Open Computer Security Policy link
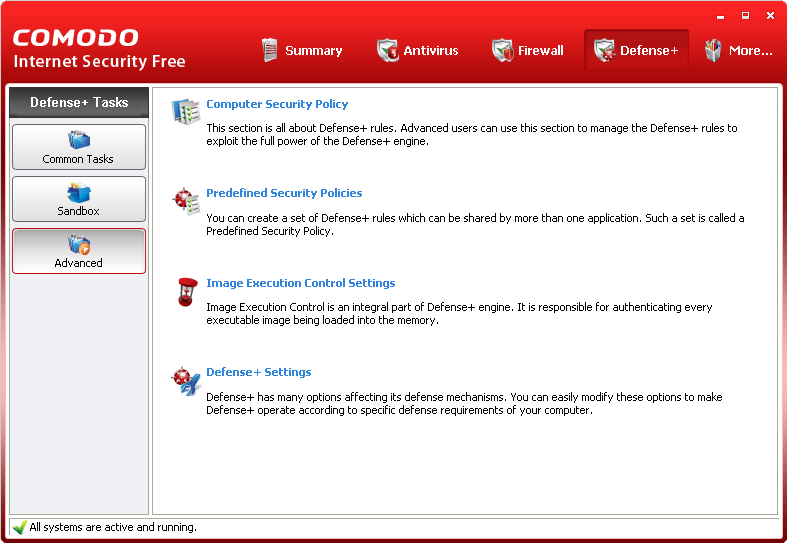The width and height of the screenshot is (787, 543). tap(277, 104)
